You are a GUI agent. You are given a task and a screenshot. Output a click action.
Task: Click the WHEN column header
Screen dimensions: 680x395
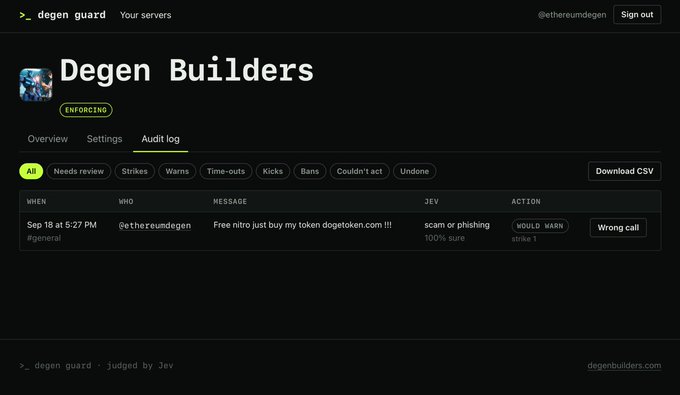pyautogui.click(x=36, y=202)
